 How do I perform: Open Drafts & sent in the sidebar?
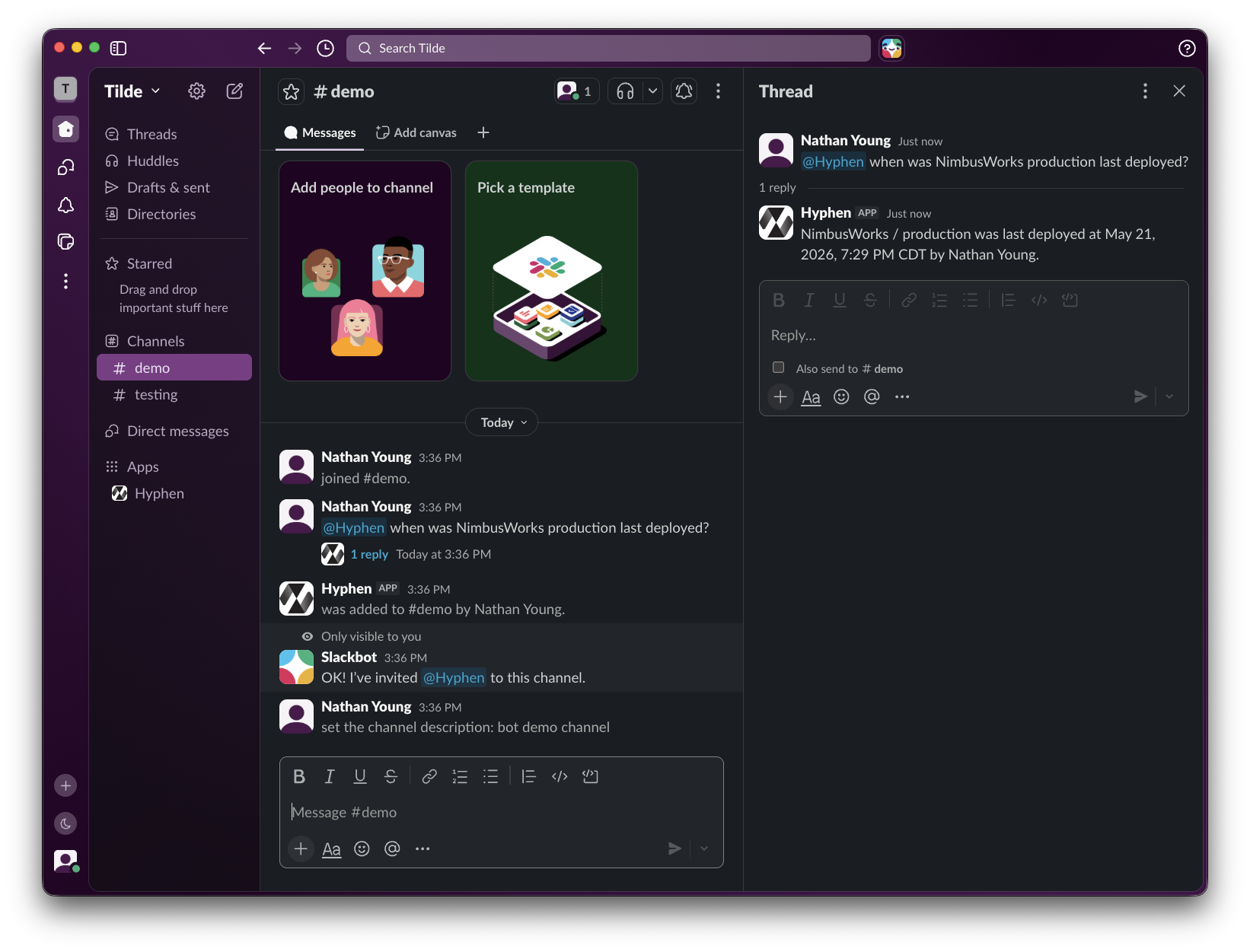click(174, 187)
